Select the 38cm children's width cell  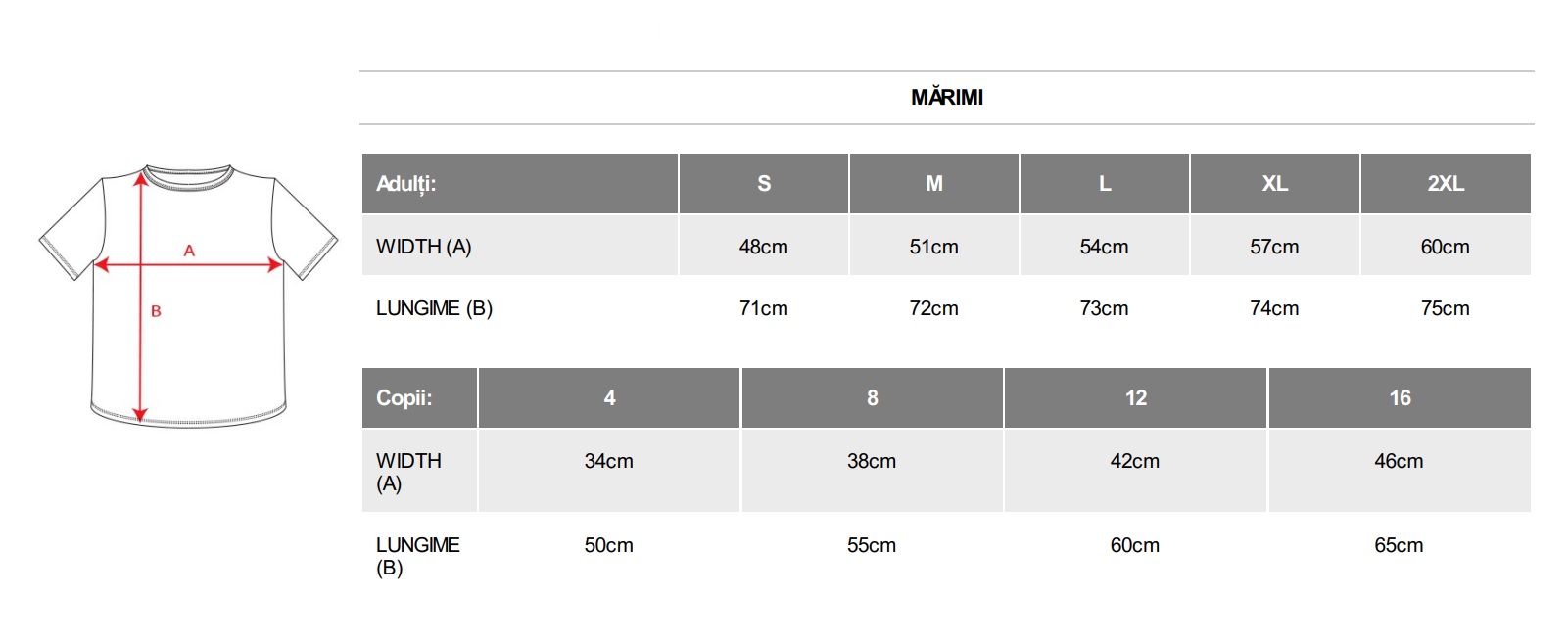click(x=872, y=461)
